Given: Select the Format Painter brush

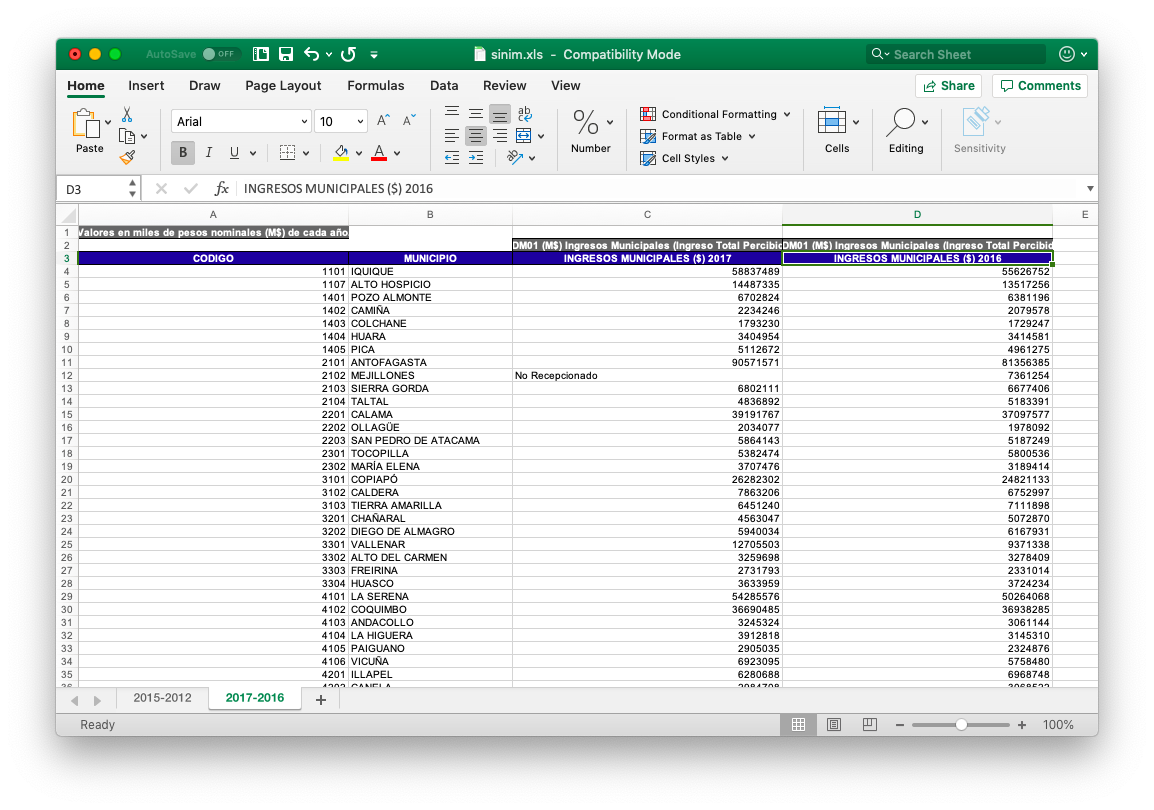Looking at the screenshot, I should pos(127,157).
